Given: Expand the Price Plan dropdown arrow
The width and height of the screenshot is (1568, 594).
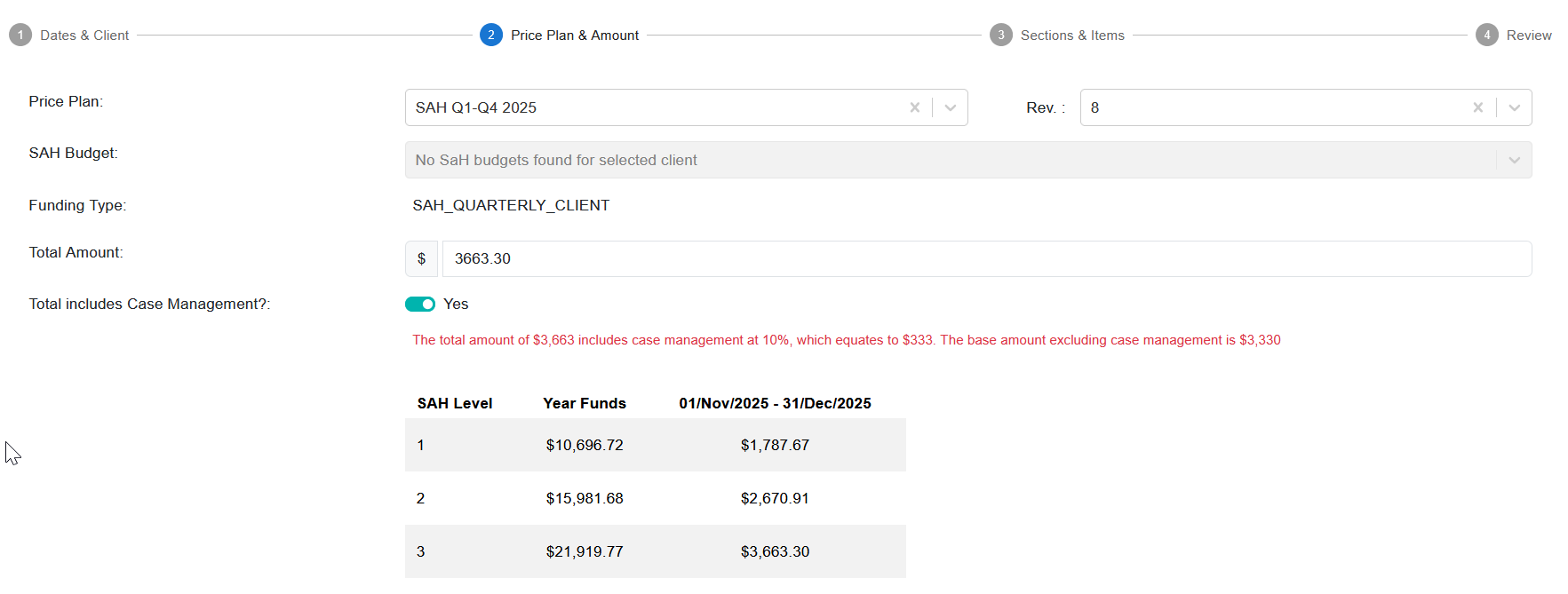Looking at the screenshot, I should pos(950,107).
